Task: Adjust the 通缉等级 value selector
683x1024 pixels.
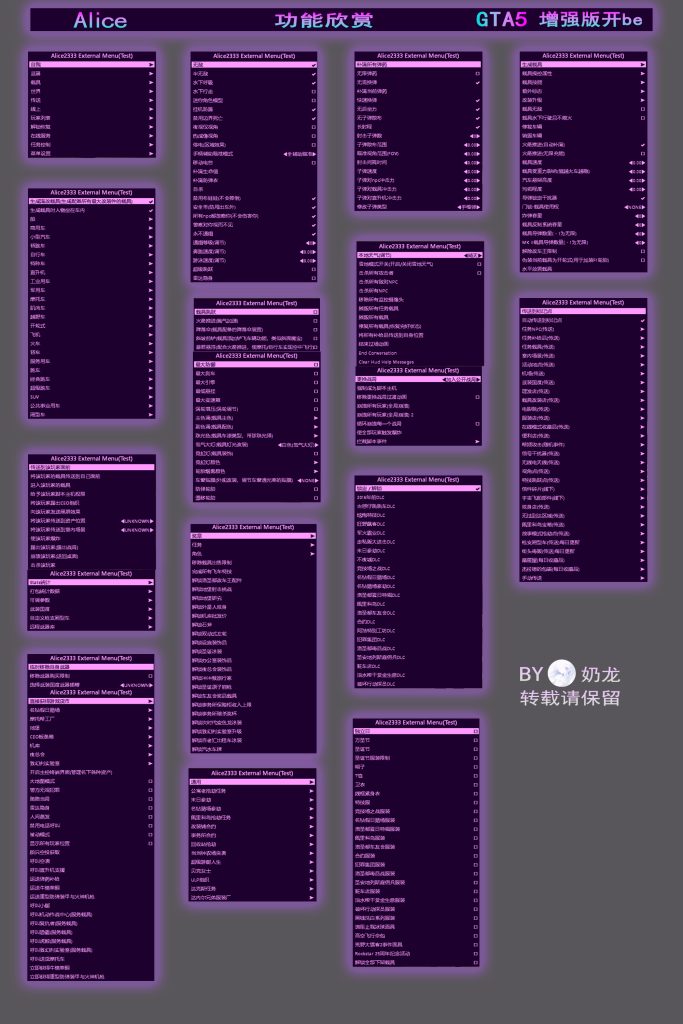Action: click(310, 242)
